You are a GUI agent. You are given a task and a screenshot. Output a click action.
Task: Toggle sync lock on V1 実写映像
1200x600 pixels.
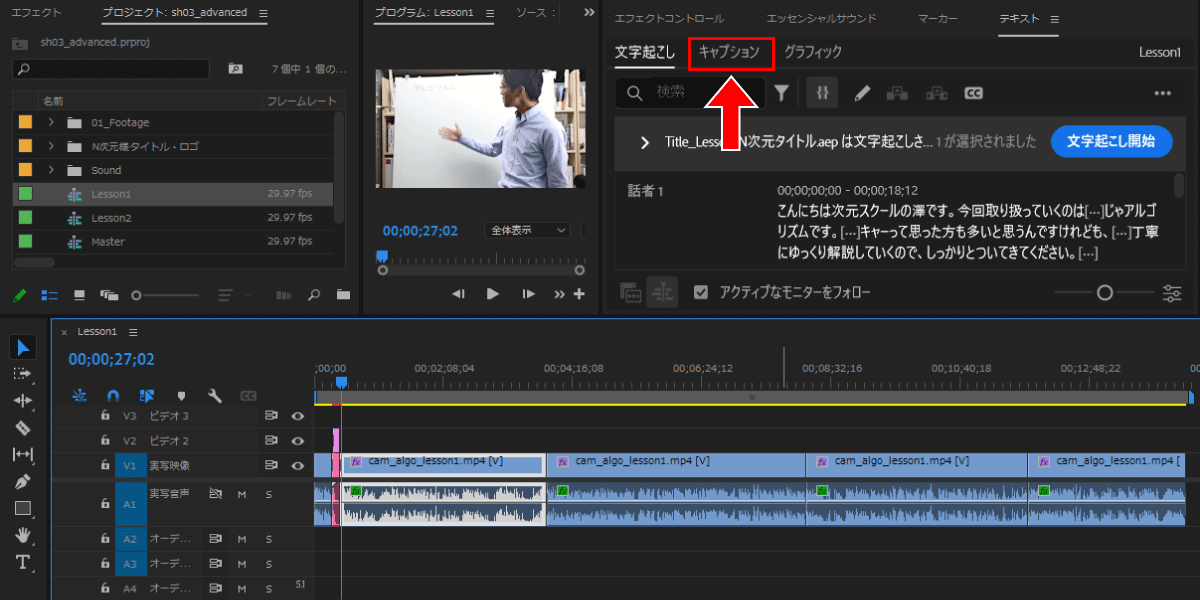[270, 465]
